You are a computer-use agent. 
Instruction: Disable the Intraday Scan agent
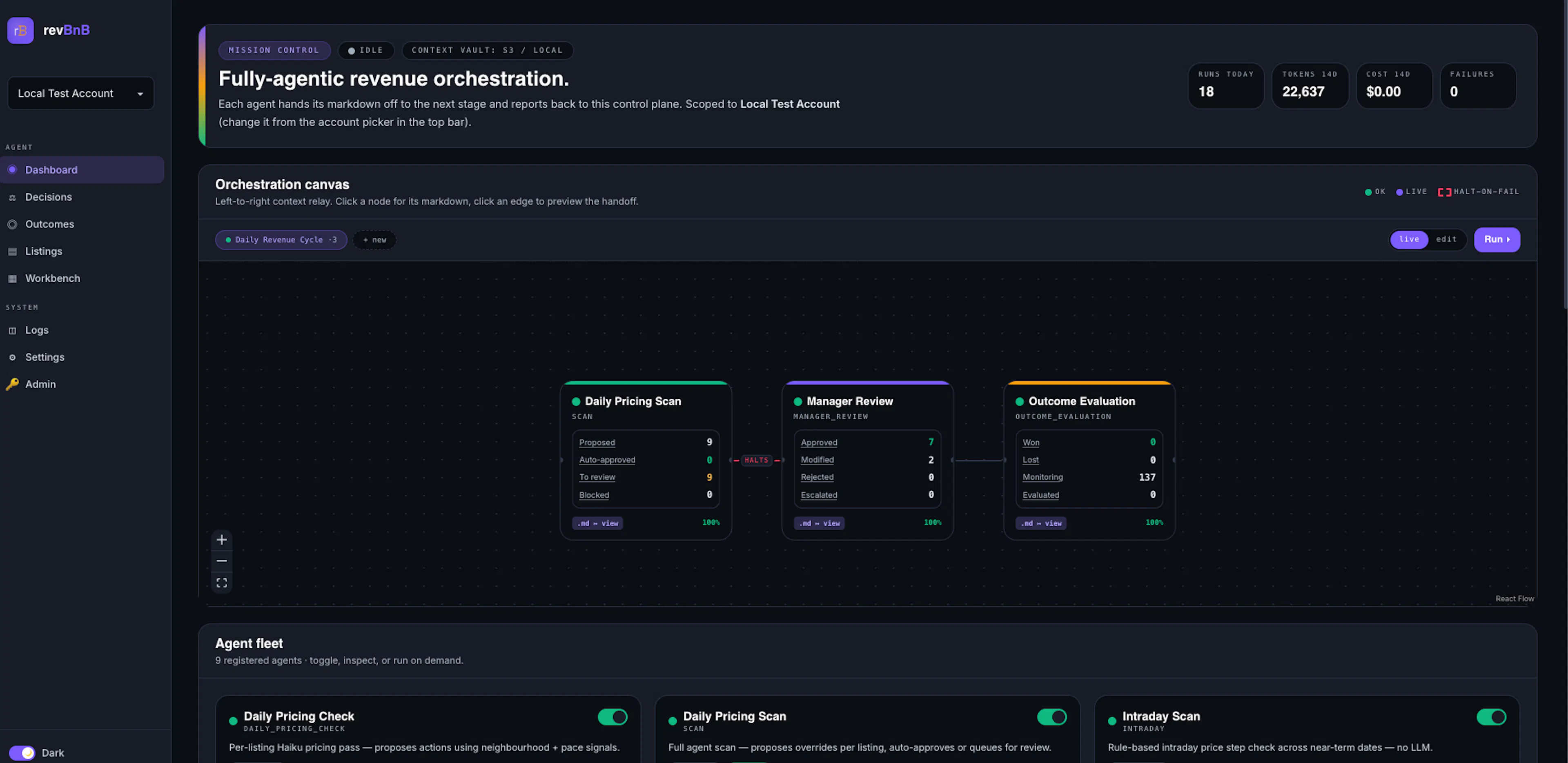(1491, 717)
